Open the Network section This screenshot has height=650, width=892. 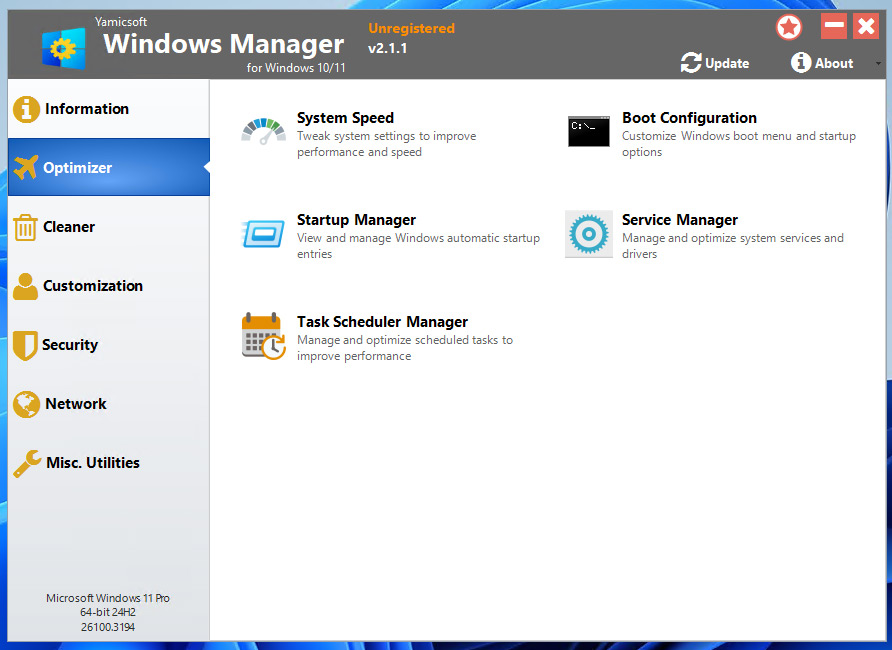(109, 404)
